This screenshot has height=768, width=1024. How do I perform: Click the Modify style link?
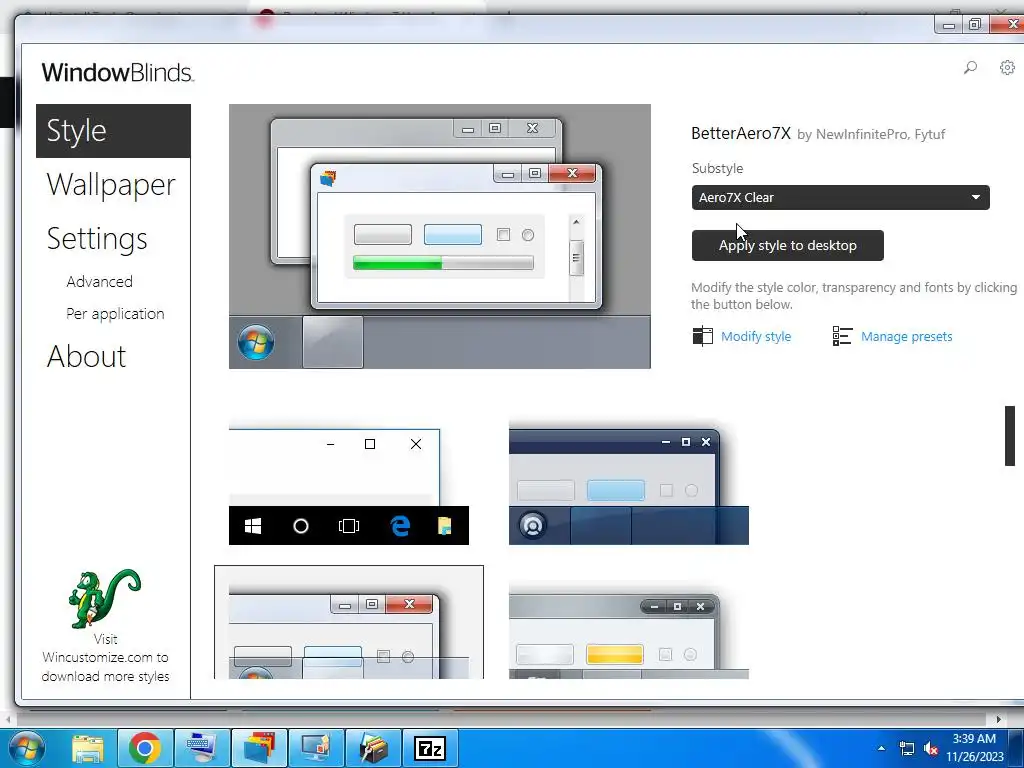pyautogui.click(x=756, y=336)
